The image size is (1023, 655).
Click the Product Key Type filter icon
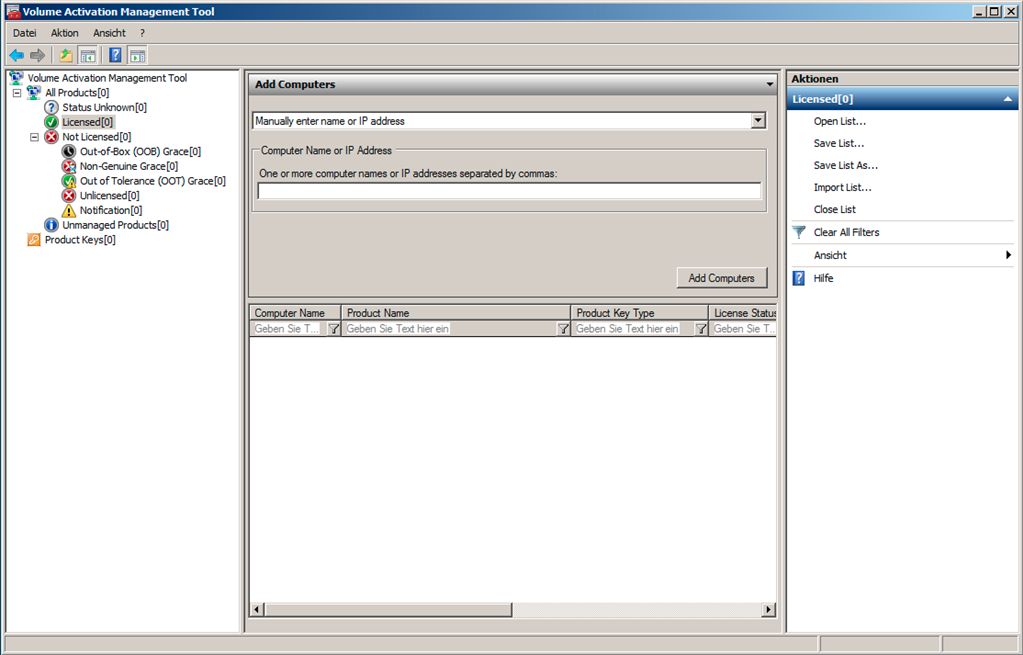click(x=701, y=329)
